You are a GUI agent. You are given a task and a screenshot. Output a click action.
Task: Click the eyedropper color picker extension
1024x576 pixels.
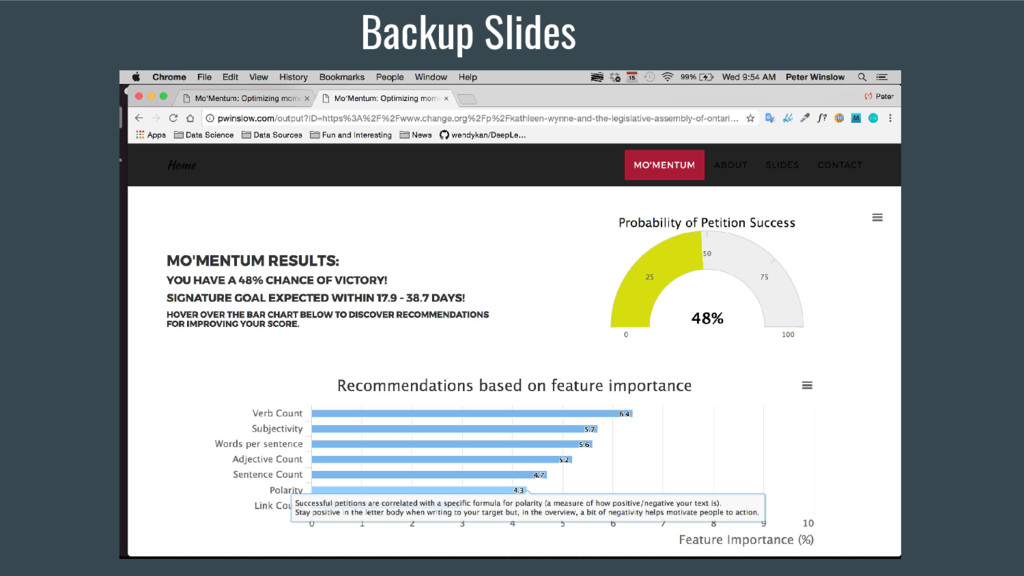point(805,118)
